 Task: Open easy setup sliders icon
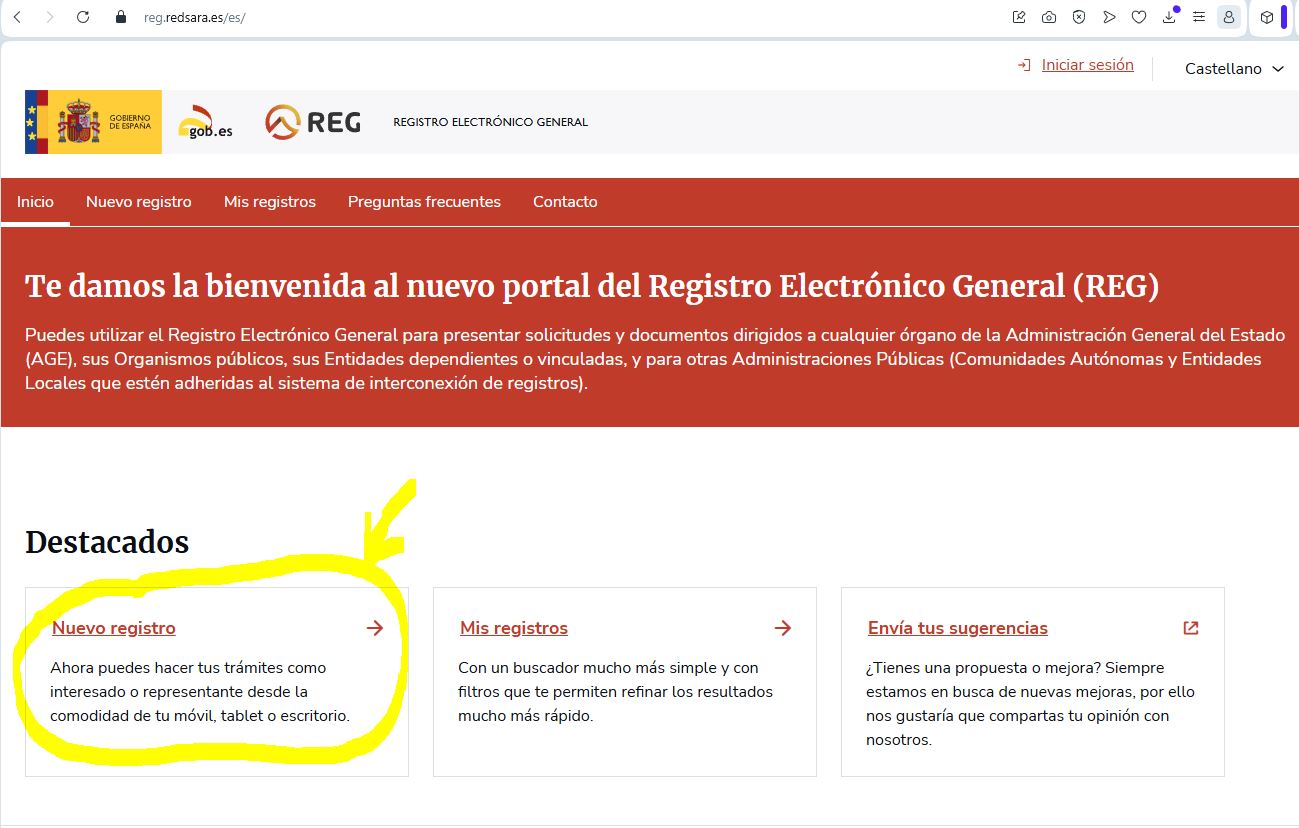[x=1199, y=17]
